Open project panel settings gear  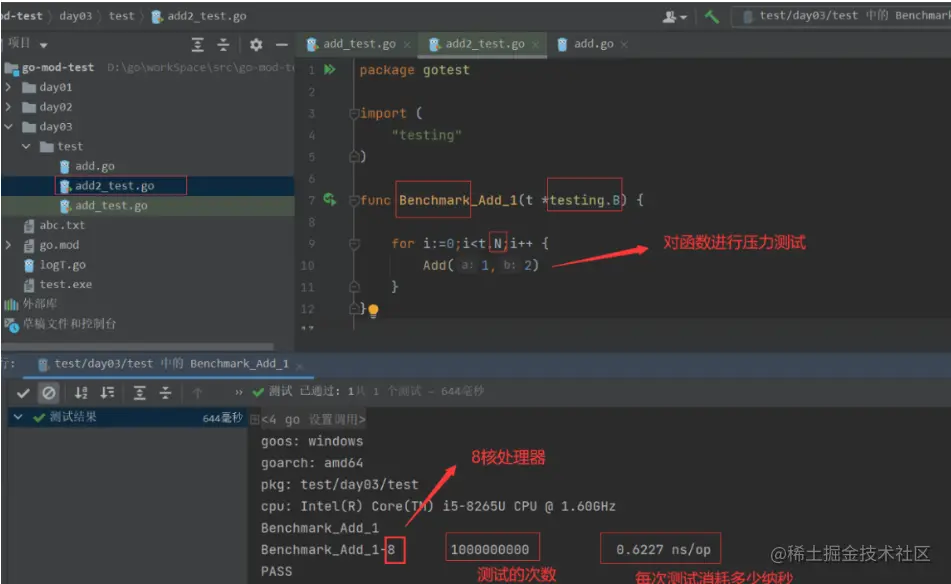click(256, 45)
